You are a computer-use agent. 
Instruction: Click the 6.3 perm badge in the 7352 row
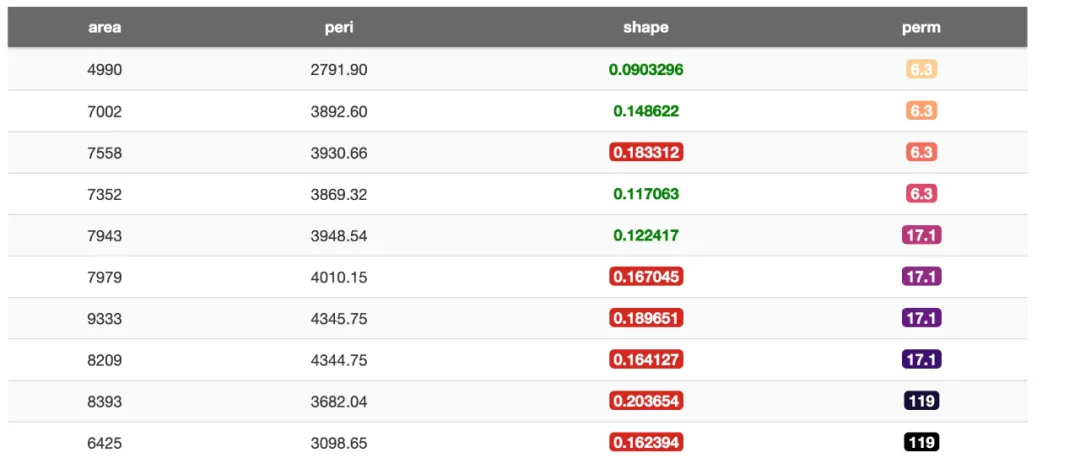click(922, 194)
